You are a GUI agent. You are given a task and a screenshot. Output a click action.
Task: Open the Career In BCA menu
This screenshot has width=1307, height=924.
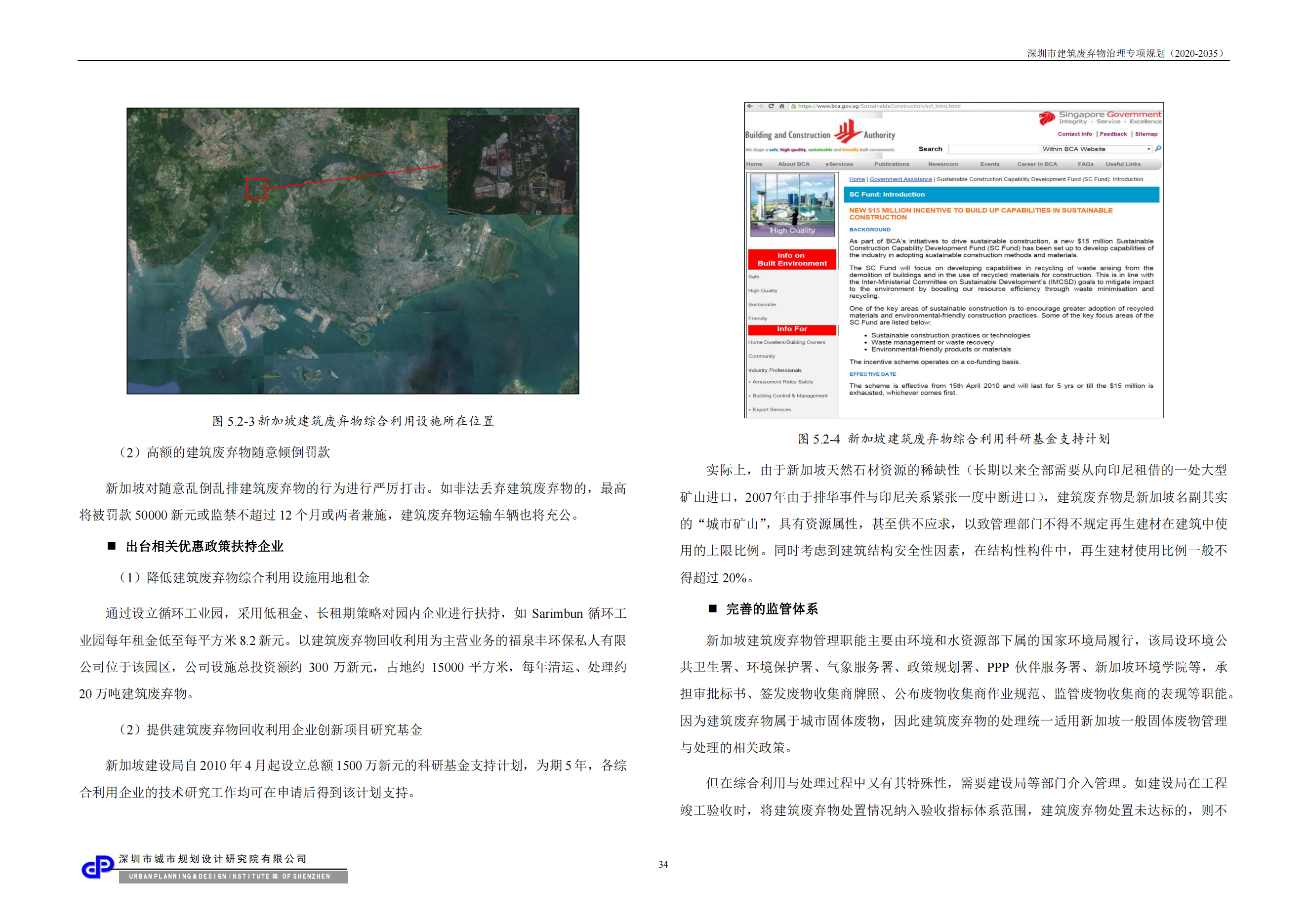click(x=1037, y=164)
